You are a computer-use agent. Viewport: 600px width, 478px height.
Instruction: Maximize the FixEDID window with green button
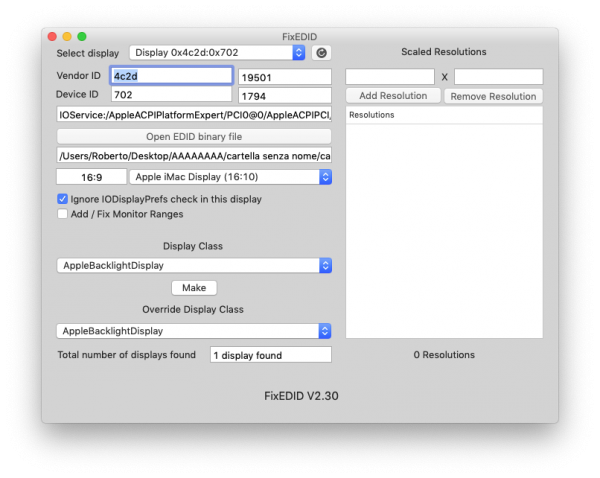(82, 36)
